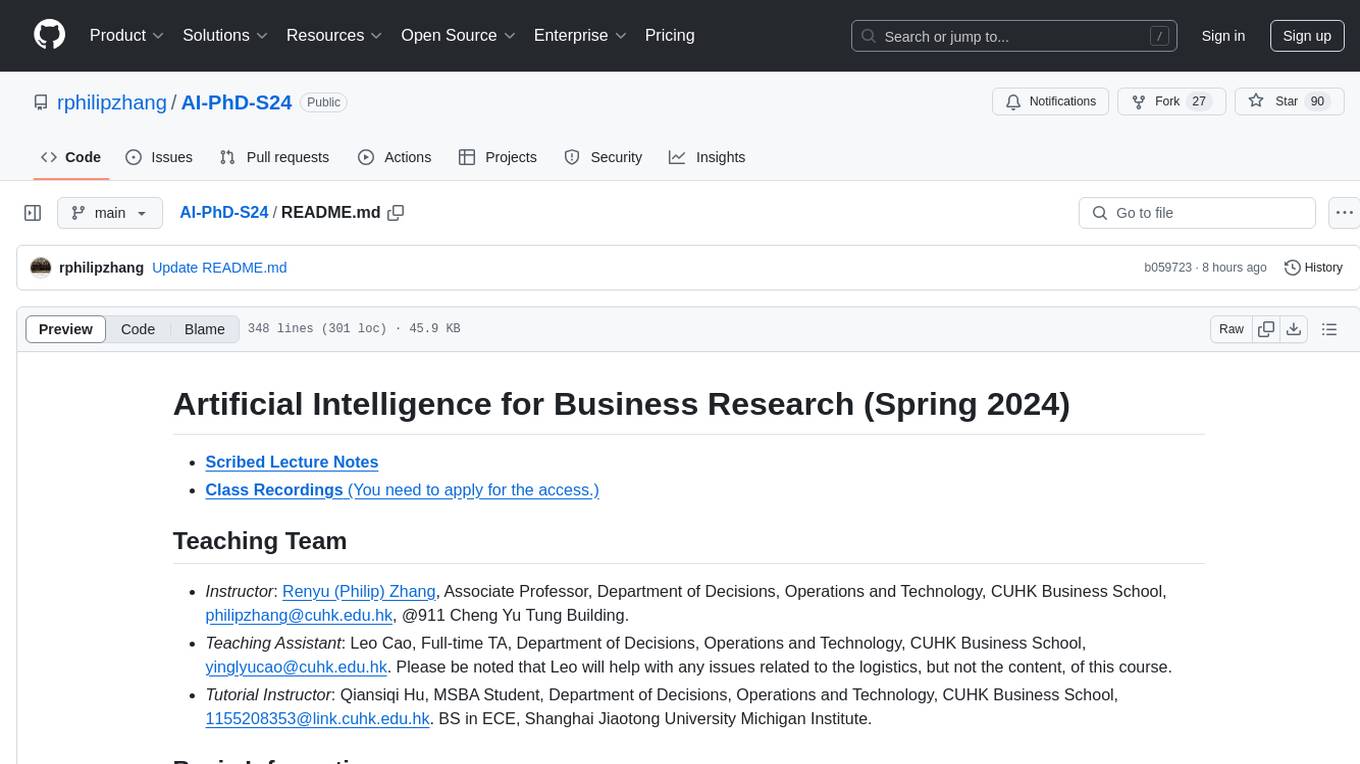Open commit b059723

[x=1168, y=268]
